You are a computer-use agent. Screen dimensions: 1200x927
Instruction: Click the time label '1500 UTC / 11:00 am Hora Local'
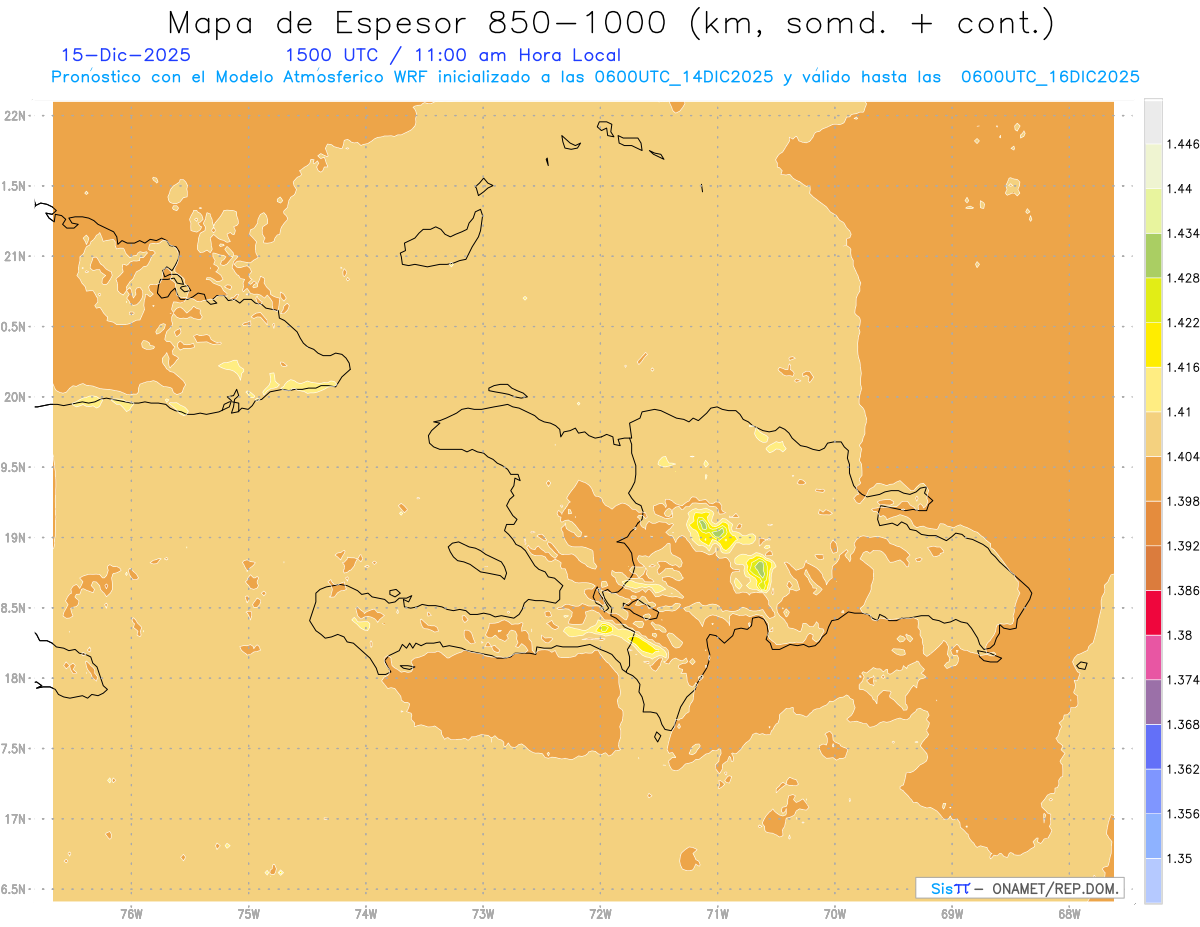coord(453,56)
